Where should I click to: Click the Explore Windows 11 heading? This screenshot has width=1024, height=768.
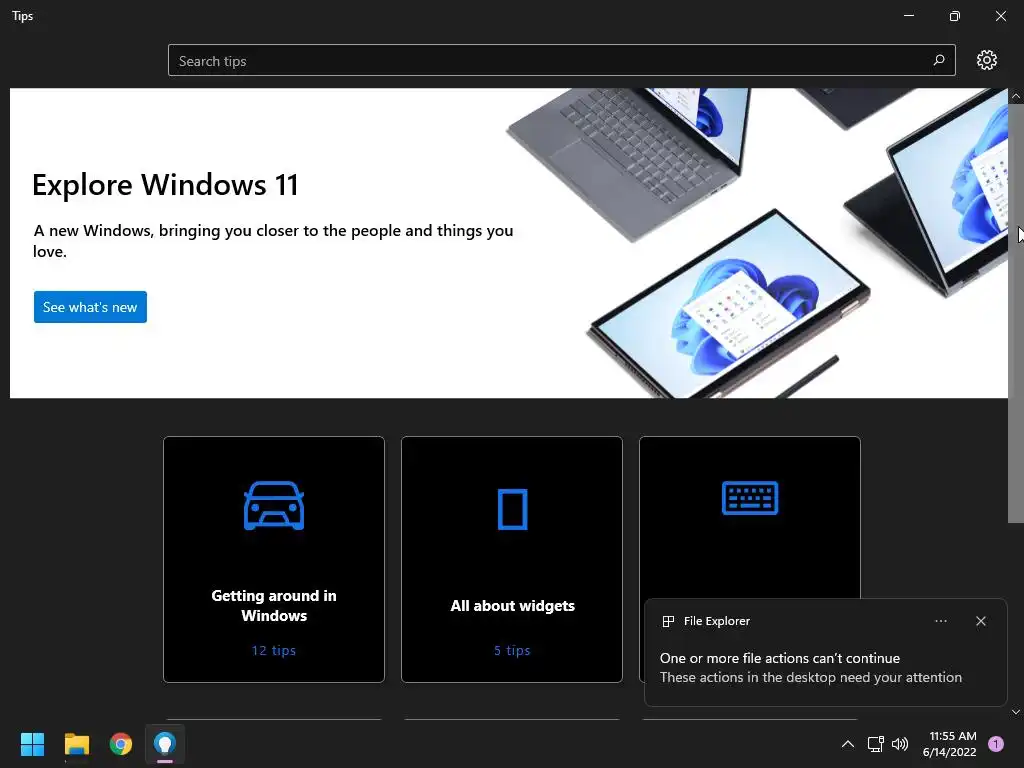(x=166, y=185)
